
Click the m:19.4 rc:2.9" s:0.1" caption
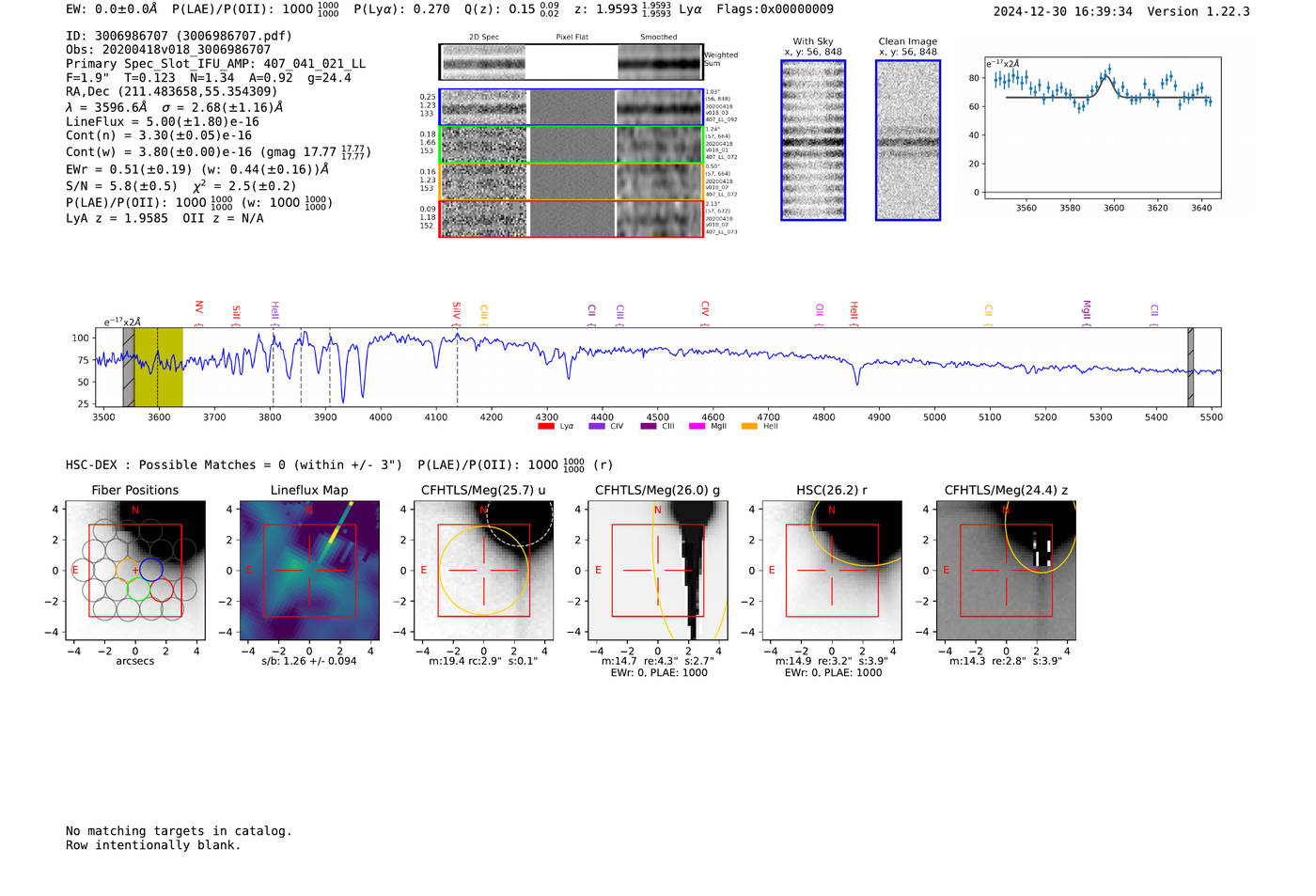tap(483, 661)
